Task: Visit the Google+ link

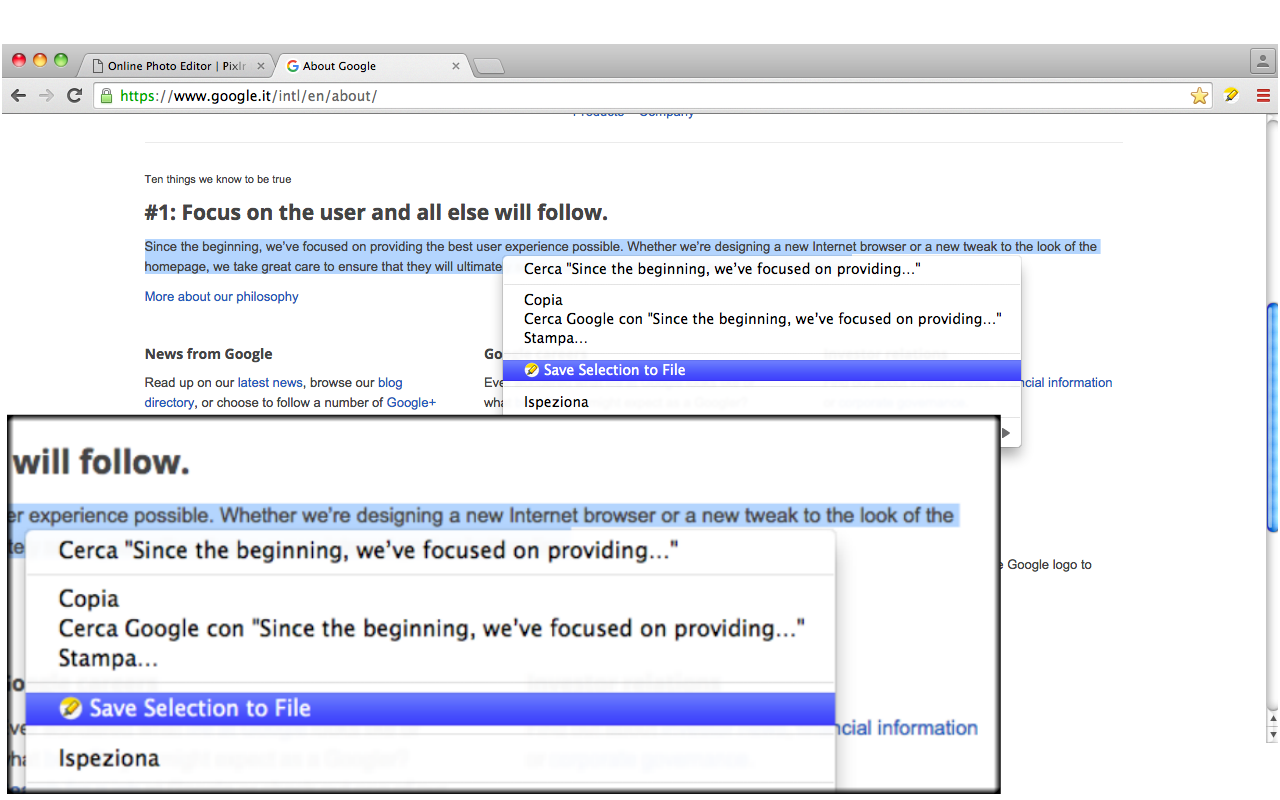Action: [411, 403]
